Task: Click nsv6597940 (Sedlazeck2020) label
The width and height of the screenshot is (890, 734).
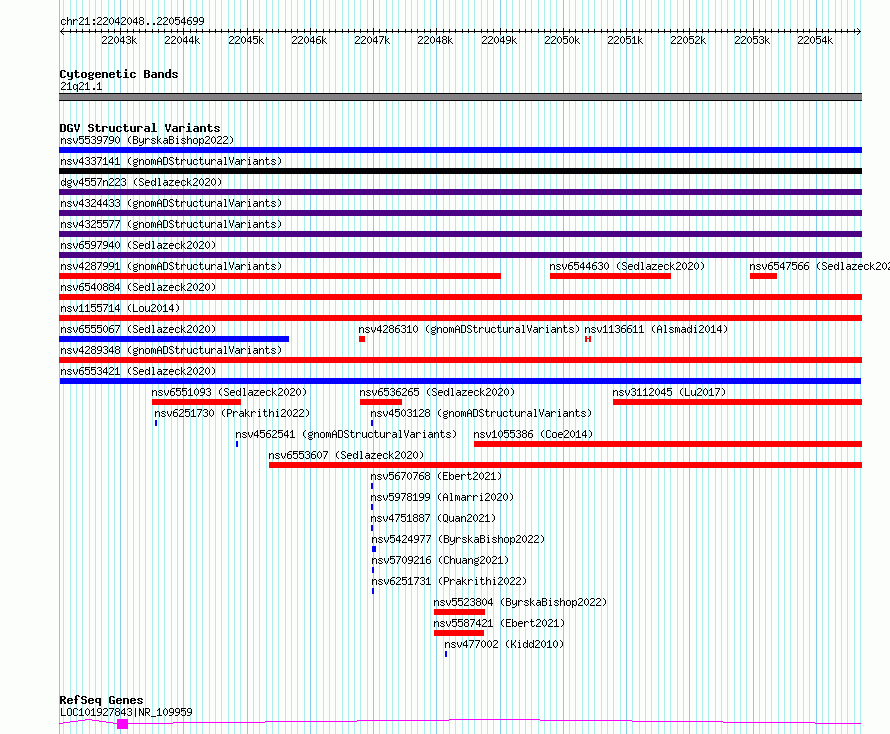Action: click(x=138, y=245)
